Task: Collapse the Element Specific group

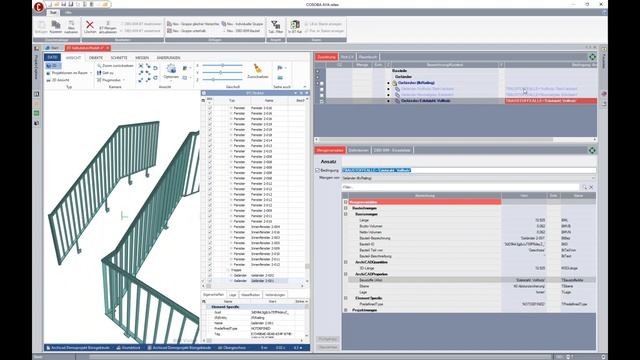Action: 346,298
